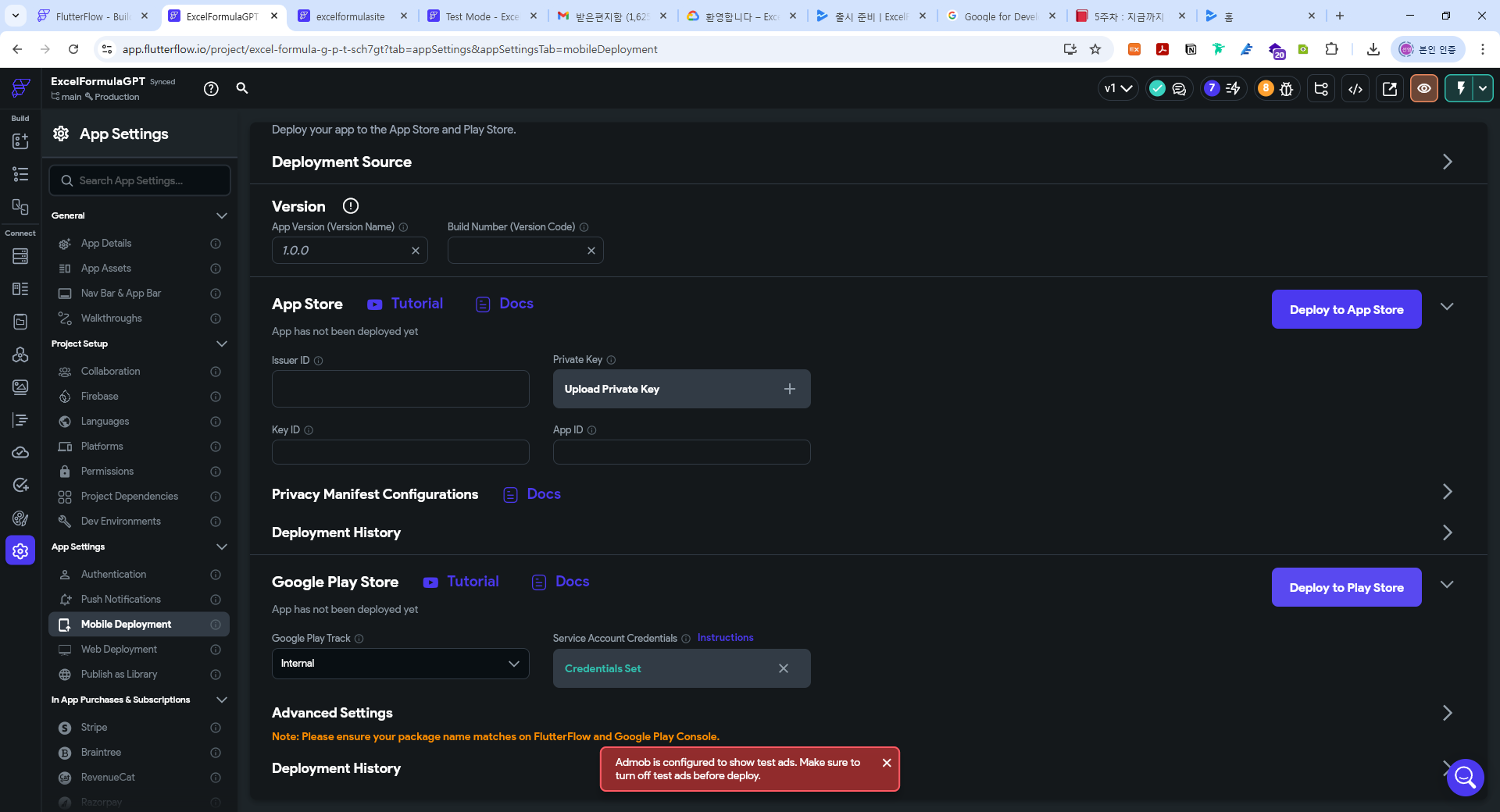The width and height of the screenshot is (1500, 812).
Task: Open the theme palette icon in left rail
Action: tap(20, 518)
